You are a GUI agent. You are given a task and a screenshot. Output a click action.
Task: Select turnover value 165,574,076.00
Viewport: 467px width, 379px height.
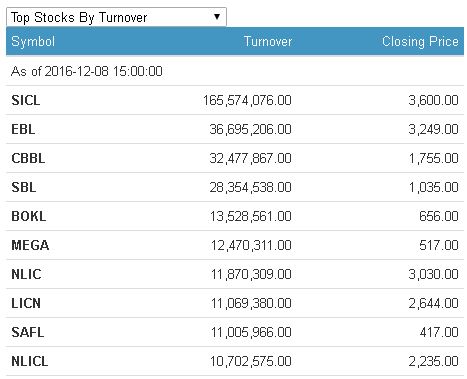(247, 100)
